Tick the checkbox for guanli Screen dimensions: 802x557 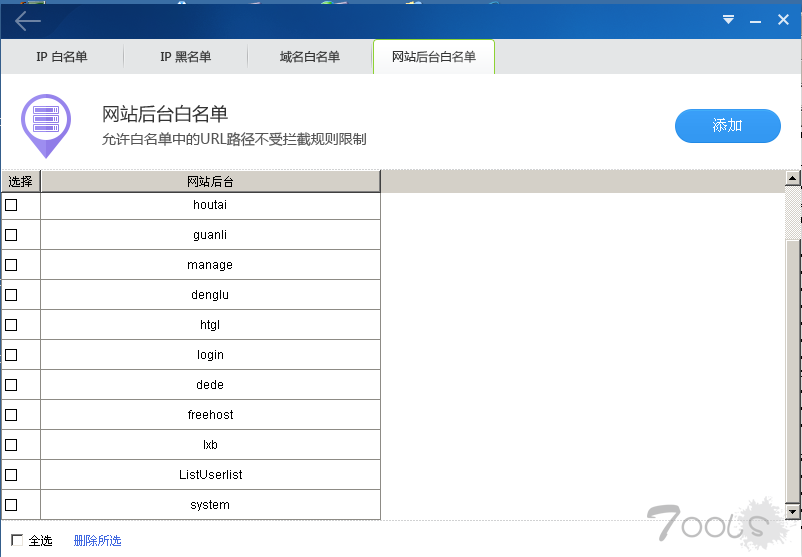(x=11, y=235)
